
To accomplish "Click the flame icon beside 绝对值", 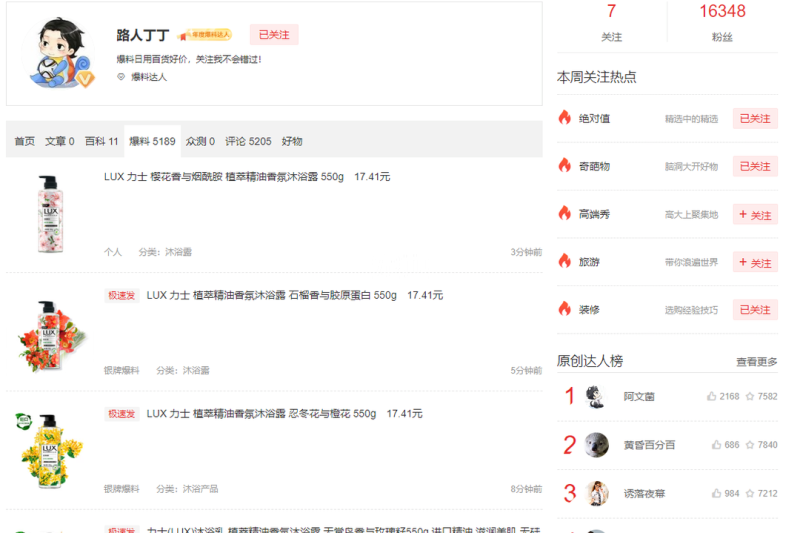I will coord(565,118).
